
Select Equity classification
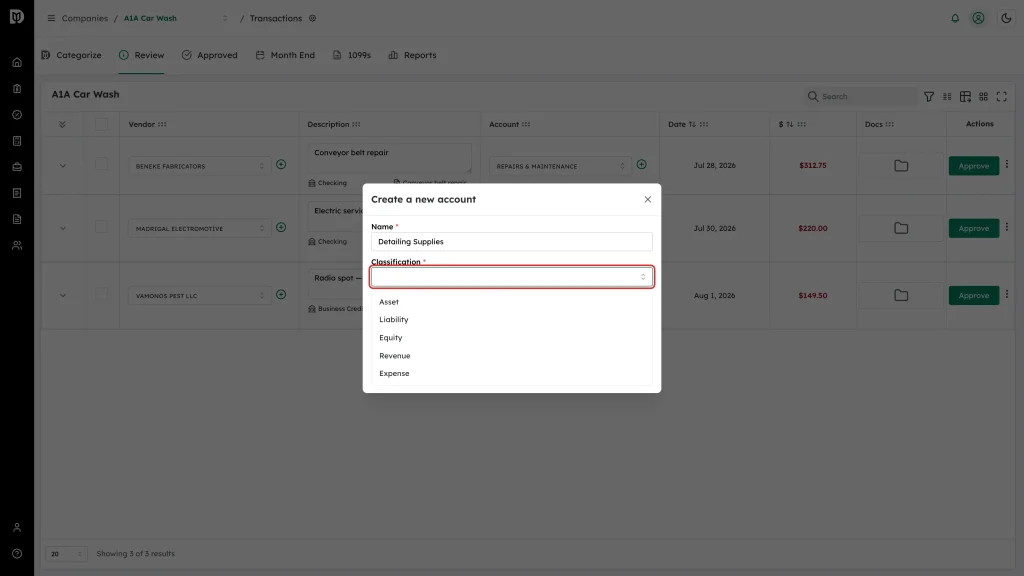tap(511, 338)
